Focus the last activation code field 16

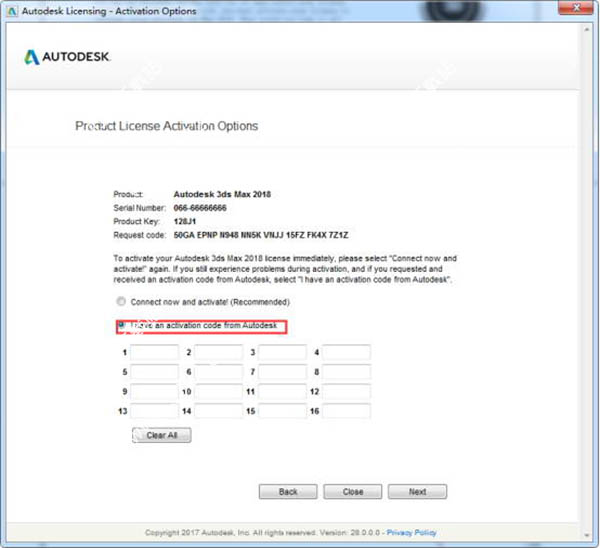pyautogui.click(x=346, y=411)
